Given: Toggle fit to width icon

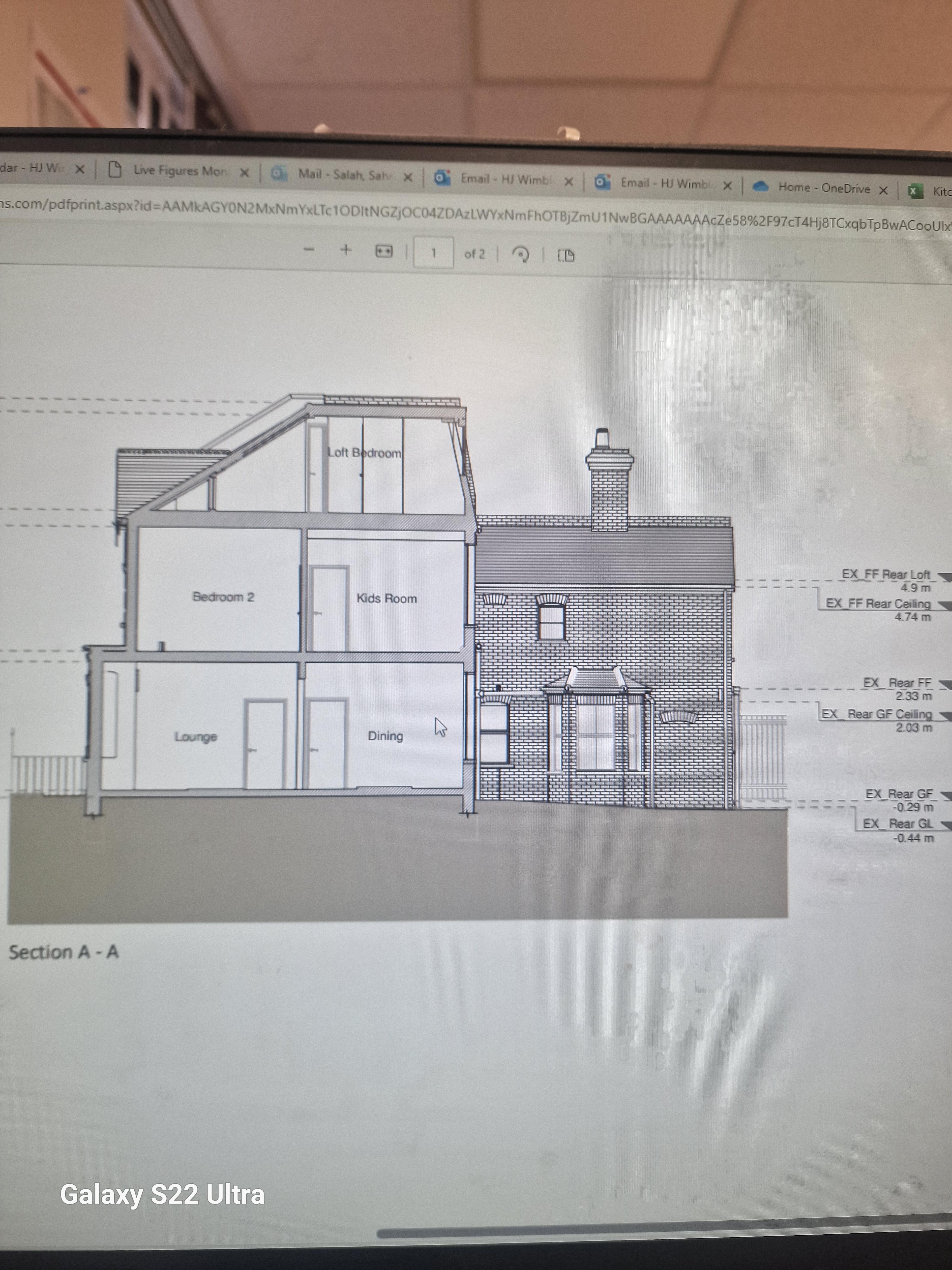Looking at the screenshot, I should pyautogui.click(x=384, y=252).
